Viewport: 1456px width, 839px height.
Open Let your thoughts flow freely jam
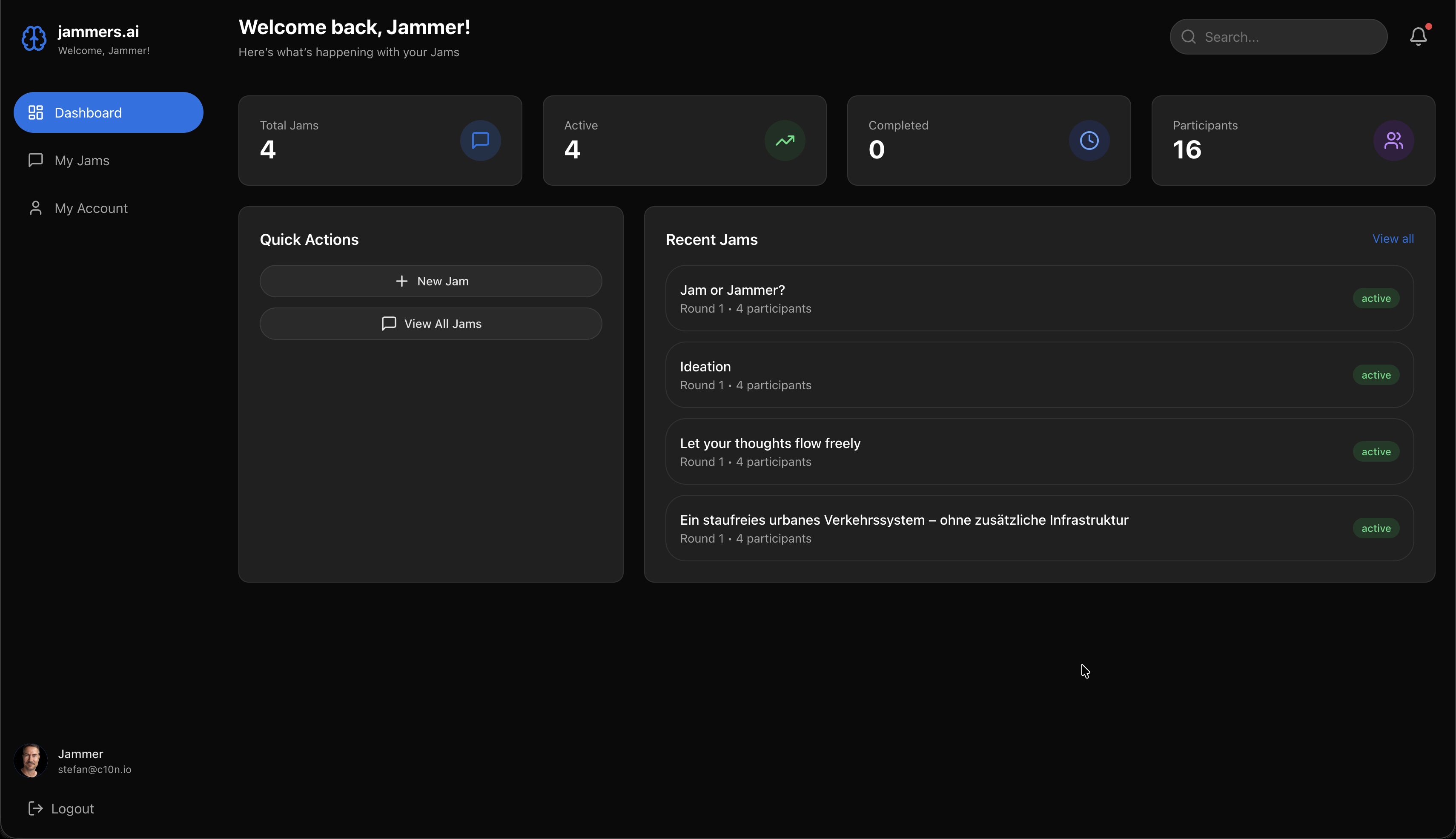tap(1040, 451)
